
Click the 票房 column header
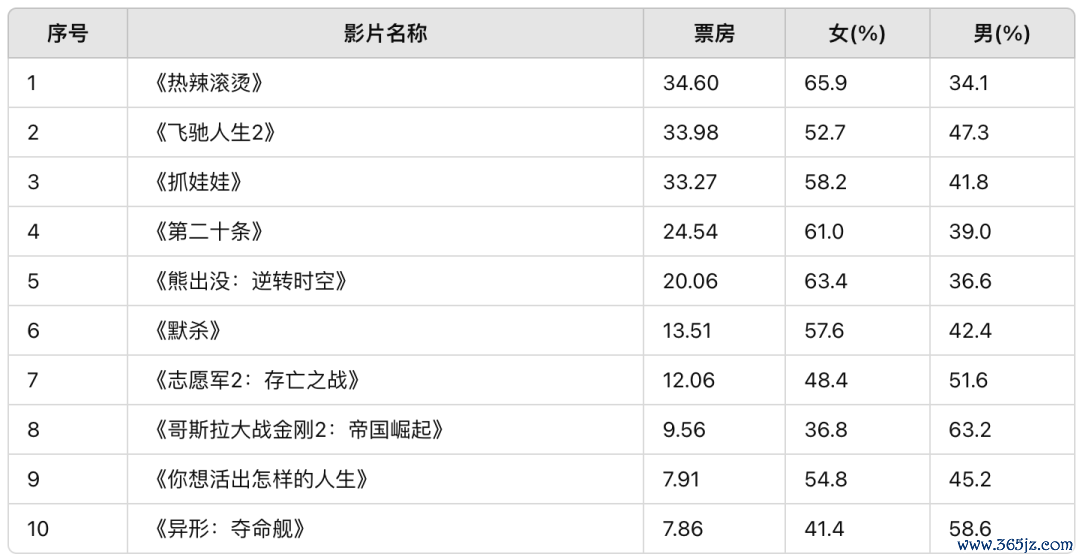click(x=714, y=33)
